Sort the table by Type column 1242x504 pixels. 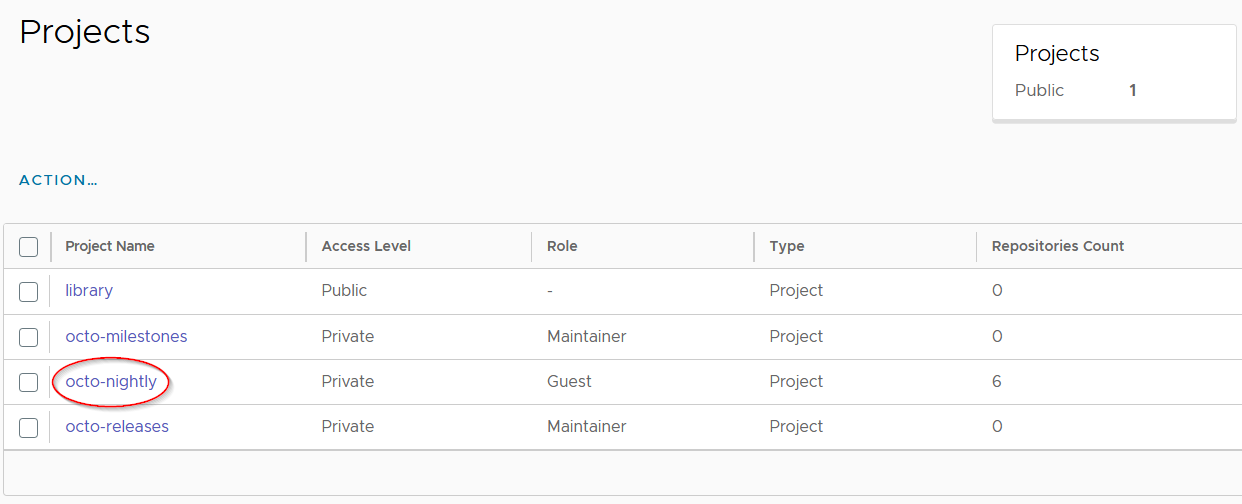(787, 246)
